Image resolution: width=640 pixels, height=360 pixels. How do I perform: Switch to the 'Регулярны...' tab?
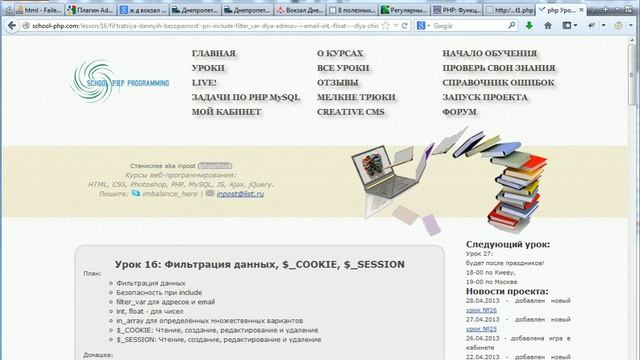pyautogui.click(x=404, y=10)
